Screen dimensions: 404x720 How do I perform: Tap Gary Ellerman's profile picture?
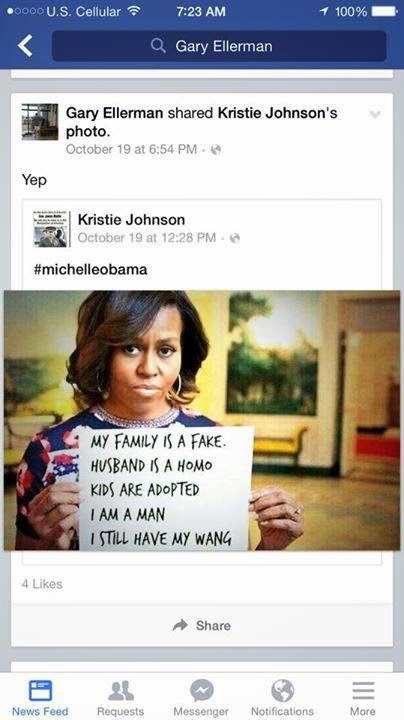40,122
